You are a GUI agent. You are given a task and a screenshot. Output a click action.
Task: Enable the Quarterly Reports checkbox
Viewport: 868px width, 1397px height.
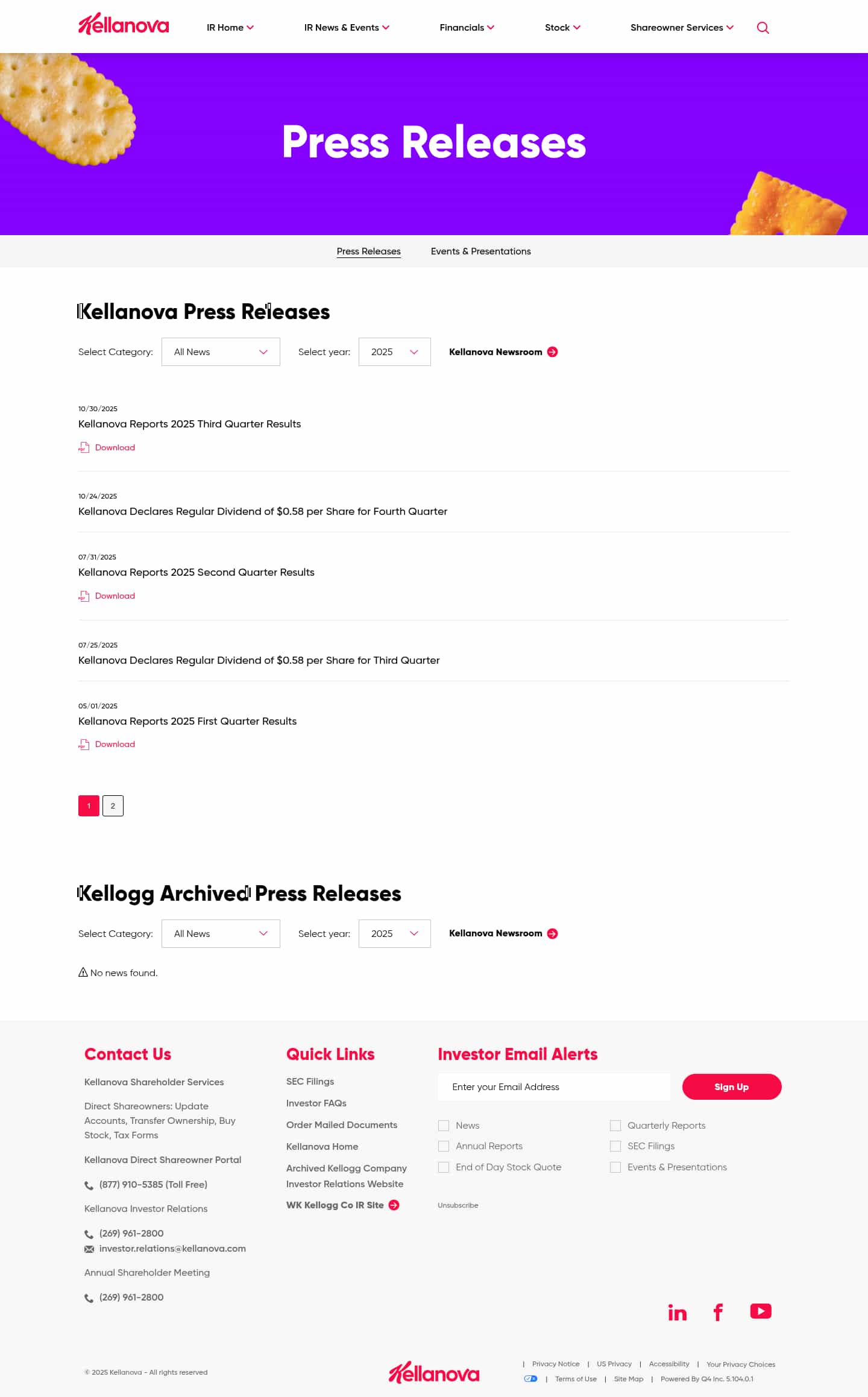(x=615, y=1126)
